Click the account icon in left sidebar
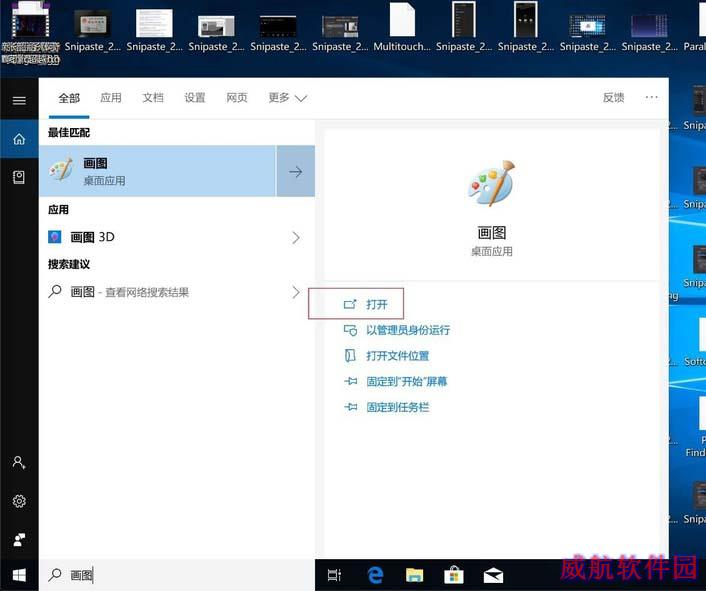The image size is (706, 591). pyautogui.click(x=19, y=463)
